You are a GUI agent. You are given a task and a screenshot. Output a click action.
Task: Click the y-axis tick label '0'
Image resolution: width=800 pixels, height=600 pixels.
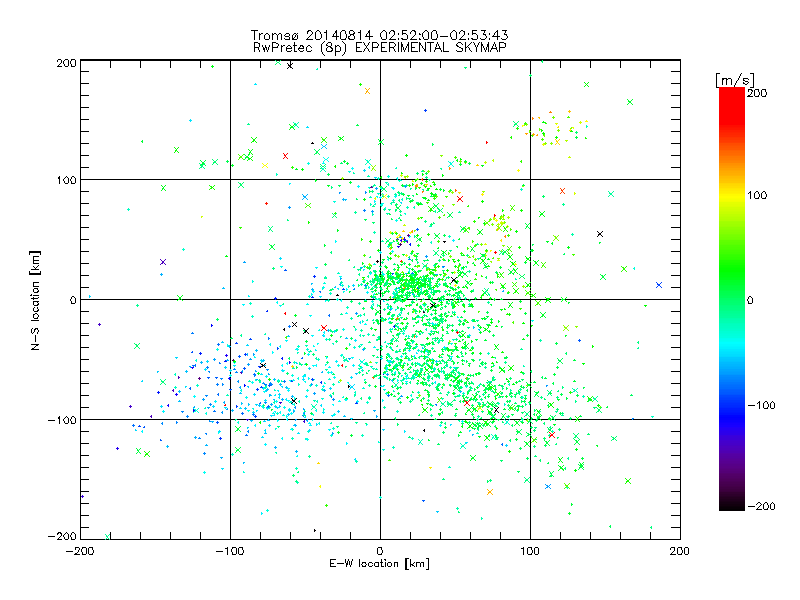pos(73,301)
